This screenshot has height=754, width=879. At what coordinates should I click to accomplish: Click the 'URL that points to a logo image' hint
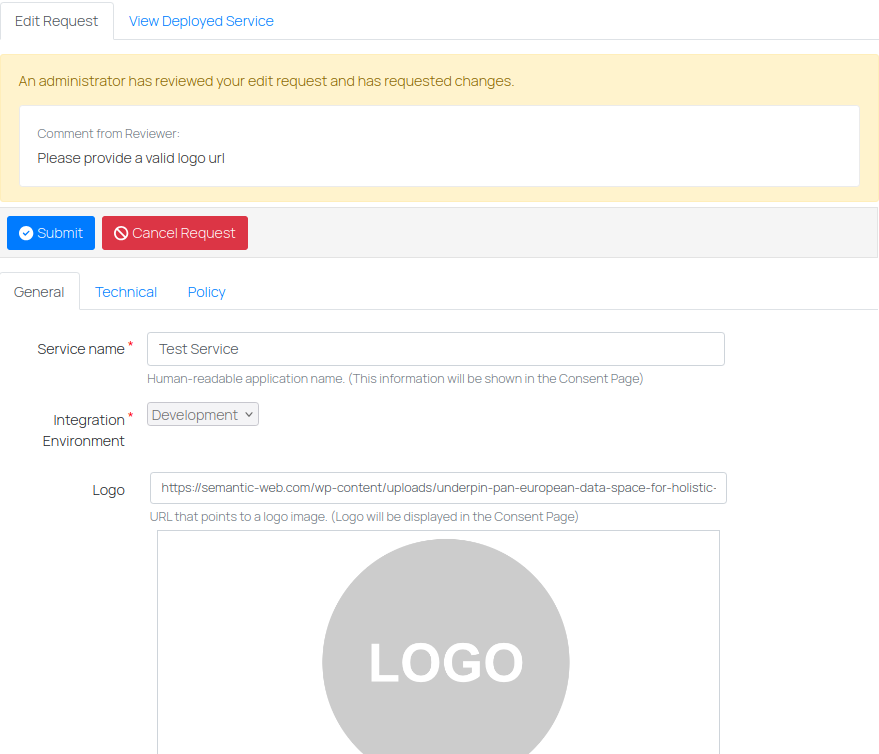pyautogui.click(x=364, y=517)
